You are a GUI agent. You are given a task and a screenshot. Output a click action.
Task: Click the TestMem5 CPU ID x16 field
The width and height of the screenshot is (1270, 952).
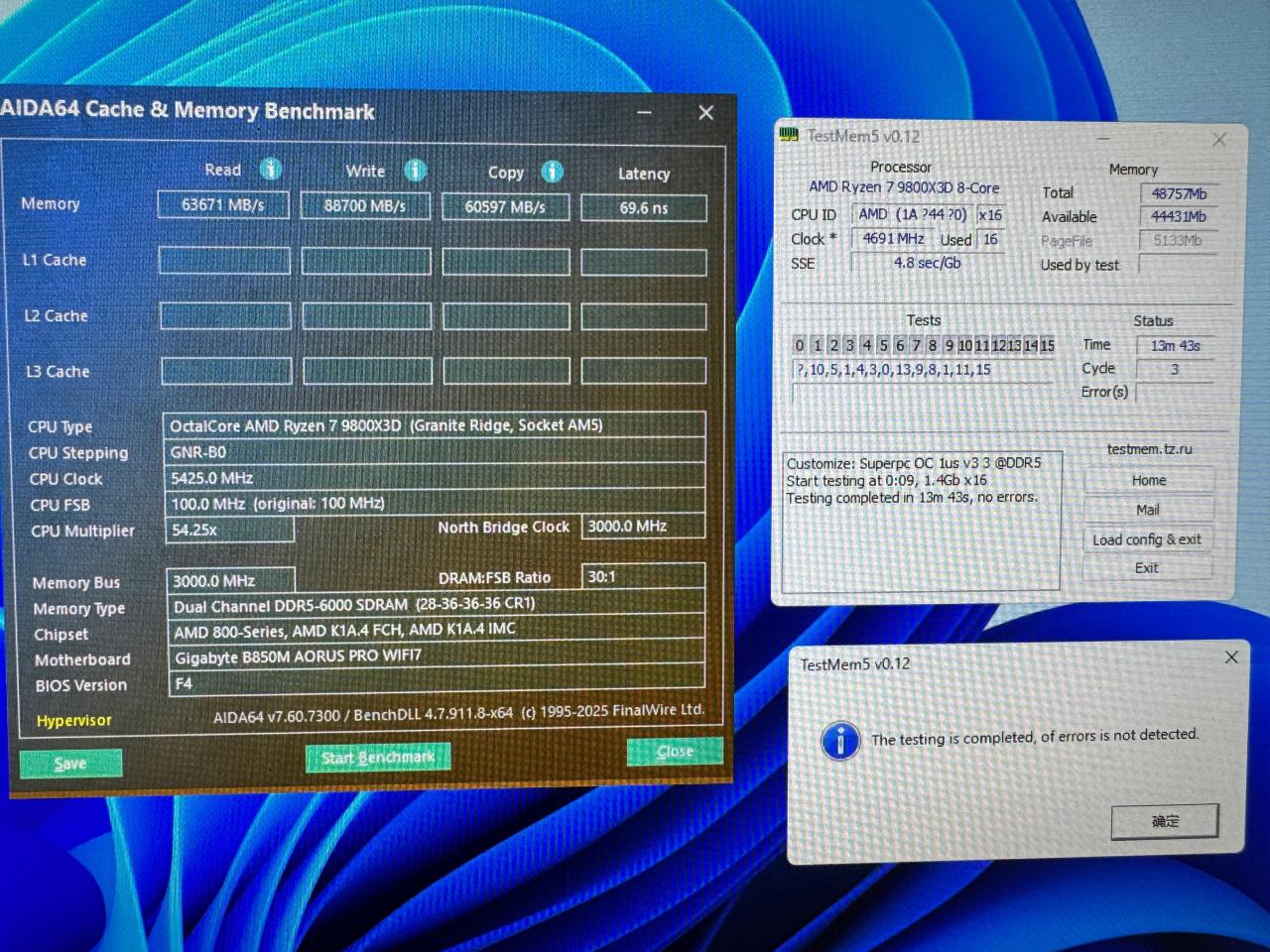pos(990,215)
